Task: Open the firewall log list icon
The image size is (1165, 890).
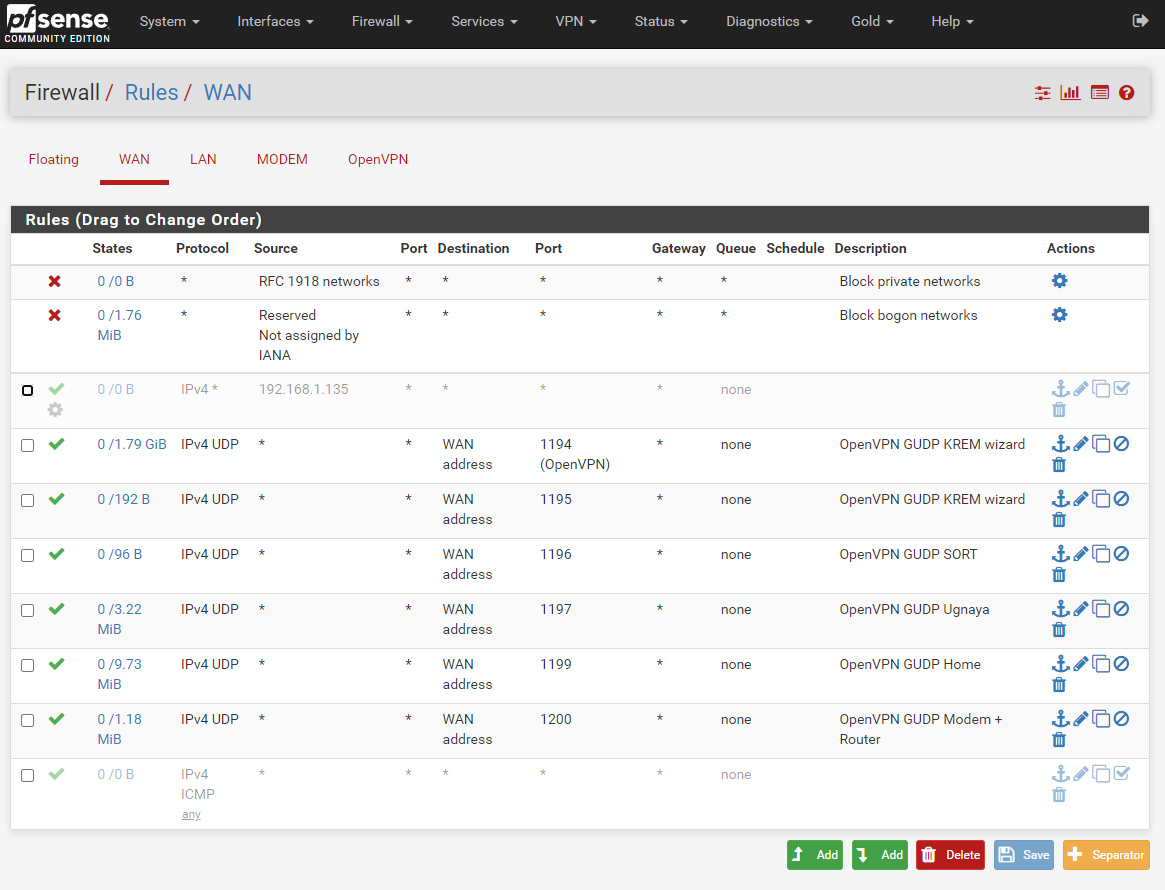Action: coord(1100,93)
